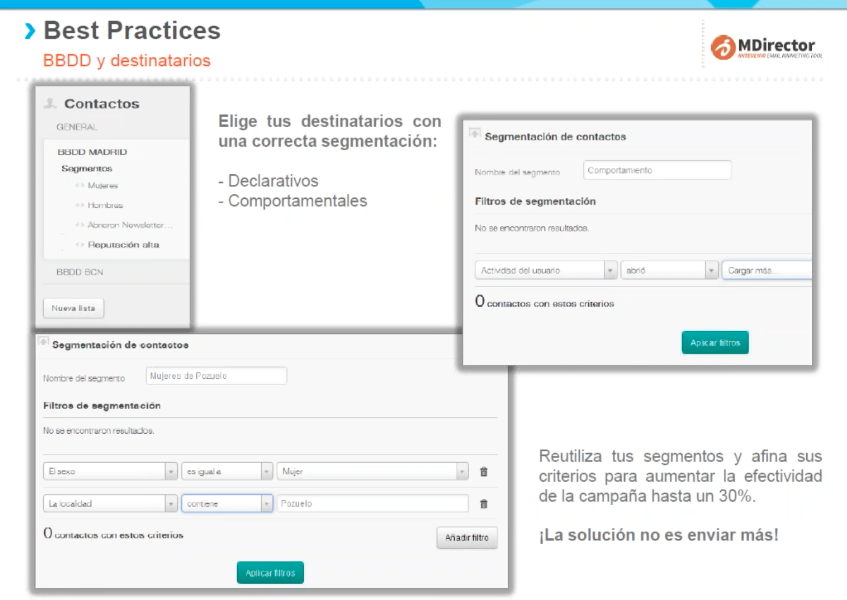Image resolution: width=847 pixels, height=600 pixels.
Task: Open the 'abrió' condition dropdown
Action: point(669,270)
